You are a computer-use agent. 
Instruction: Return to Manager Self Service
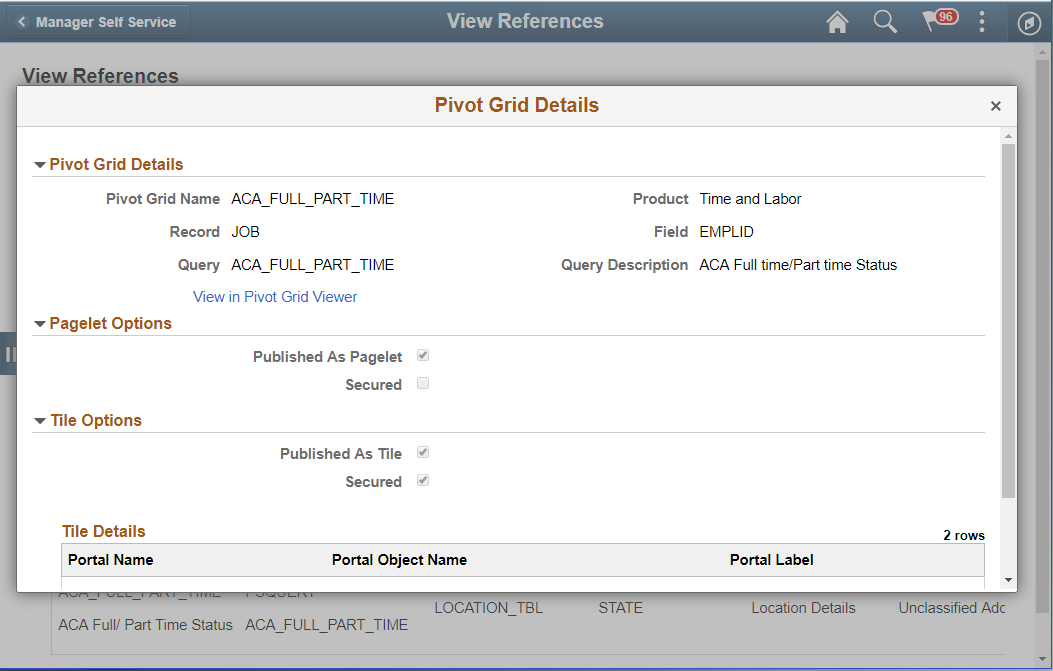pos(105,19)
